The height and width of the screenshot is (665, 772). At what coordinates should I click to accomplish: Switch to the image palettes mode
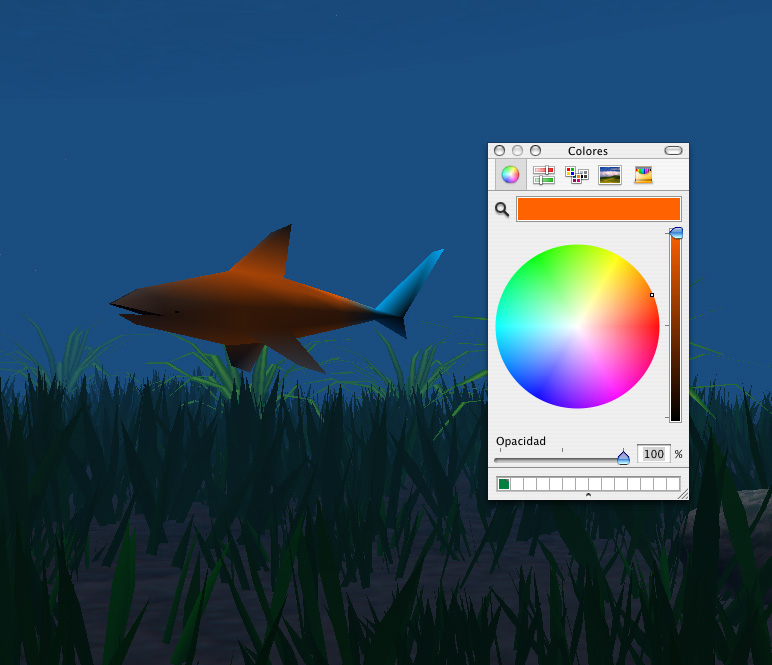click(x=610, y=175)
